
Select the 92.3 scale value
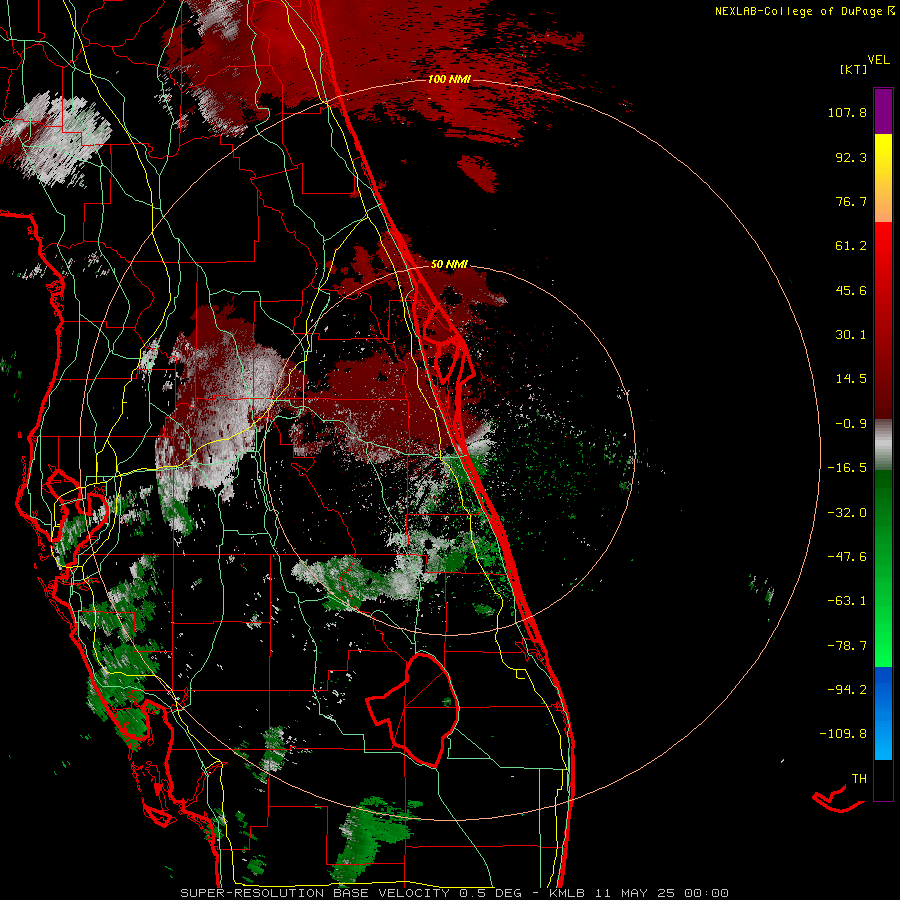851,157
